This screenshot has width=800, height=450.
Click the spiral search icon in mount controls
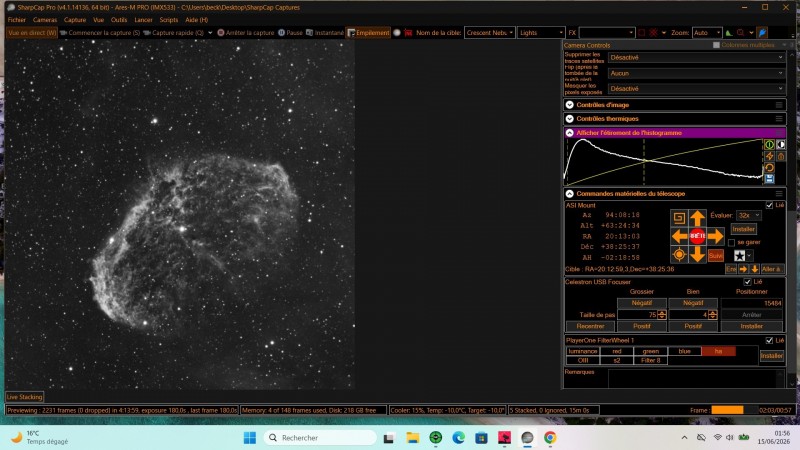679,218
